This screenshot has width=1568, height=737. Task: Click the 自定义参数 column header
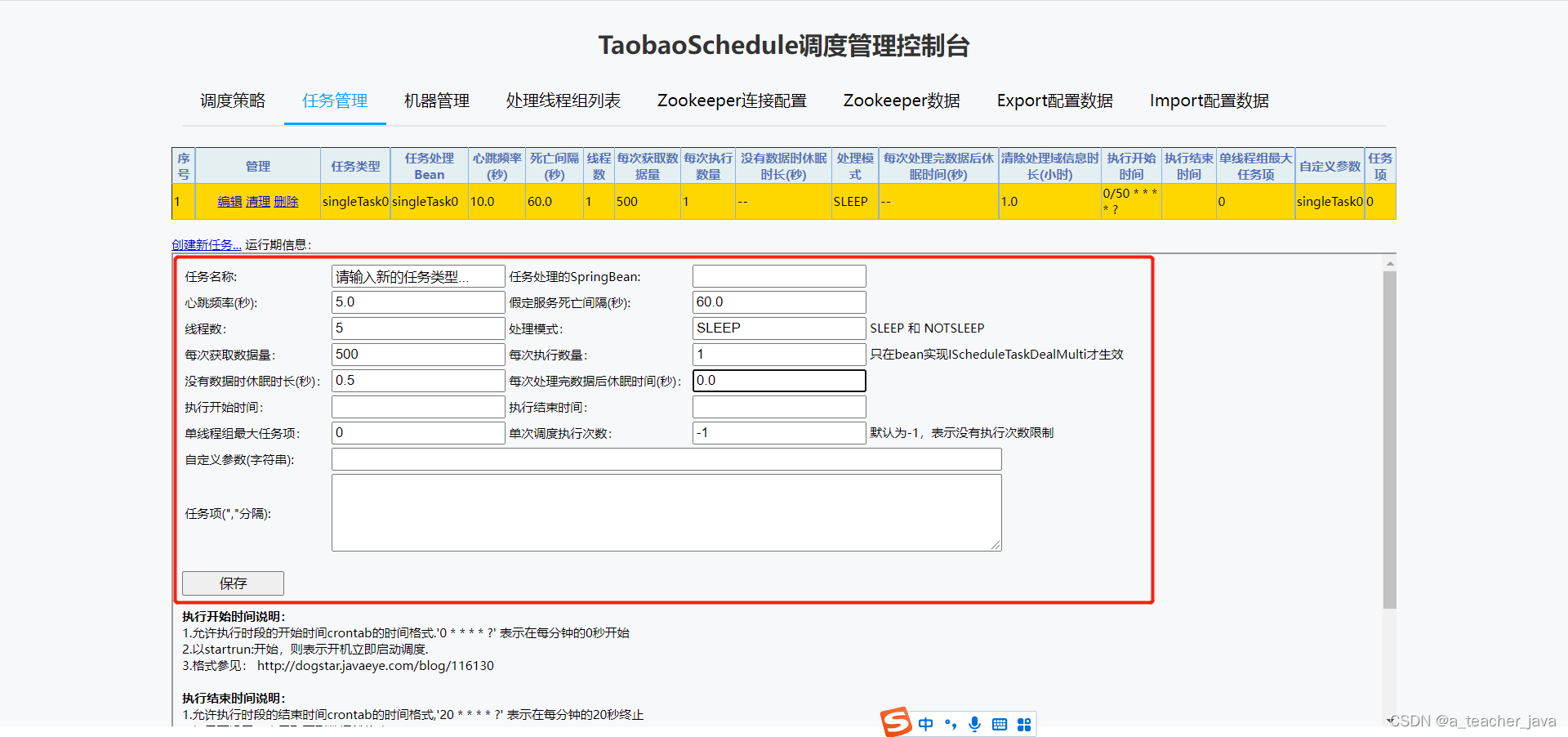[1330, 166]
